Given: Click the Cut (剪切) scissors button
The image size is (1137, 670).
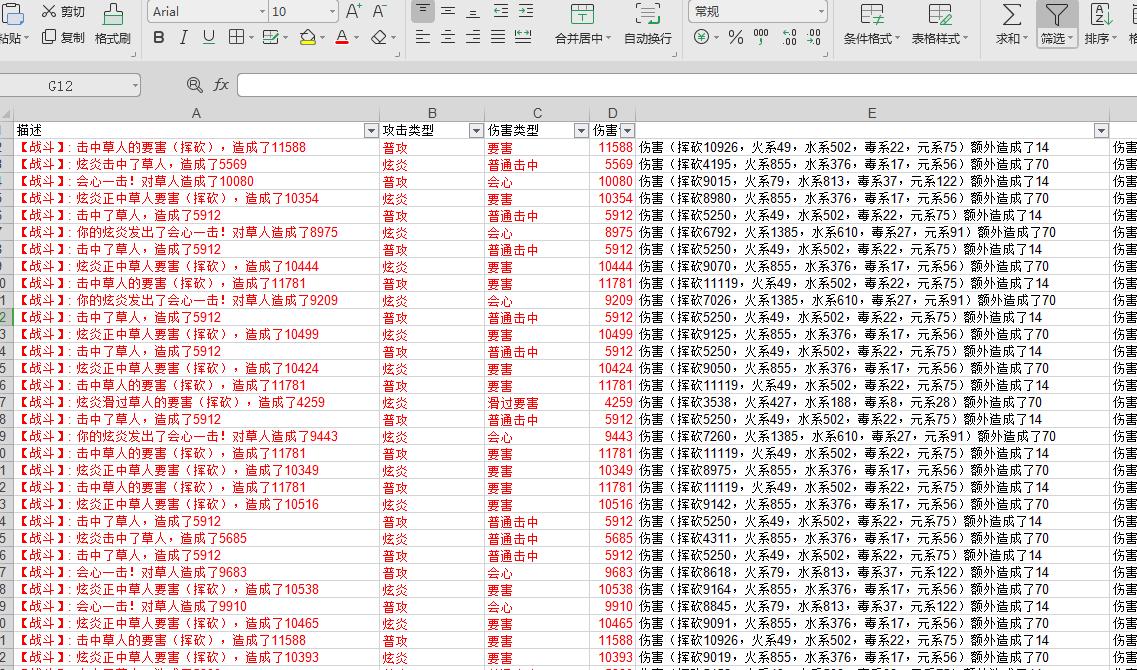Looking at the screenshot, I should click(62, 12).
